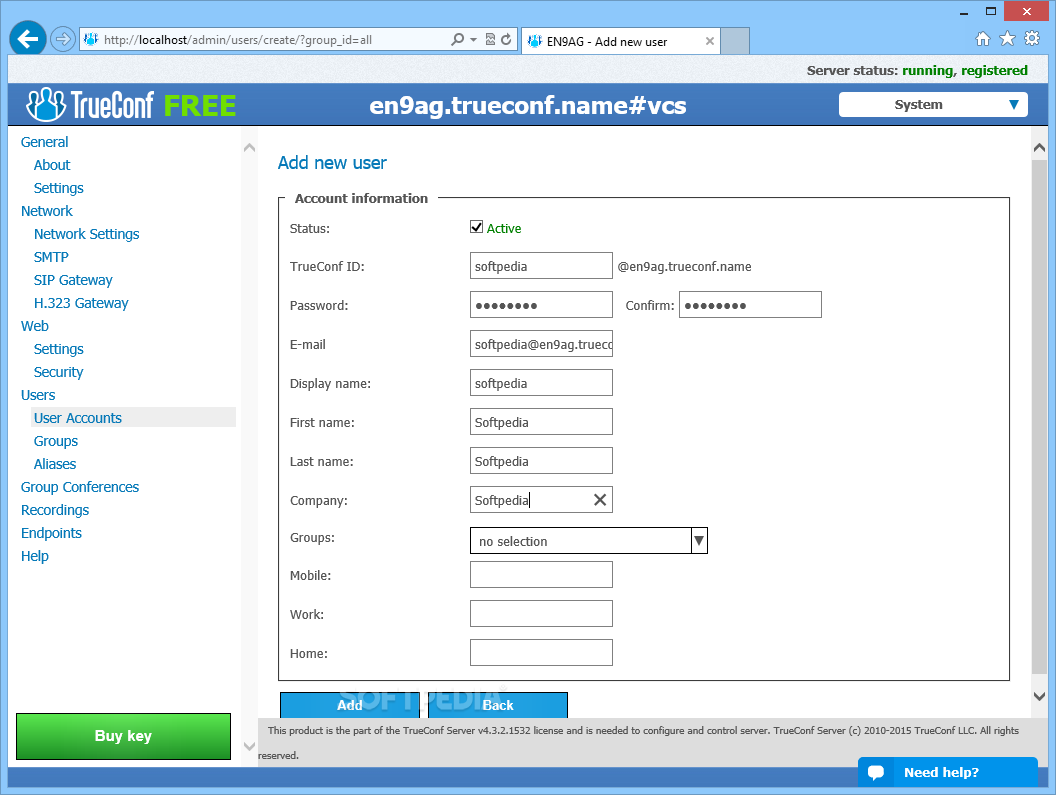Close the EN9AG tab with its X

pos(709,41)
